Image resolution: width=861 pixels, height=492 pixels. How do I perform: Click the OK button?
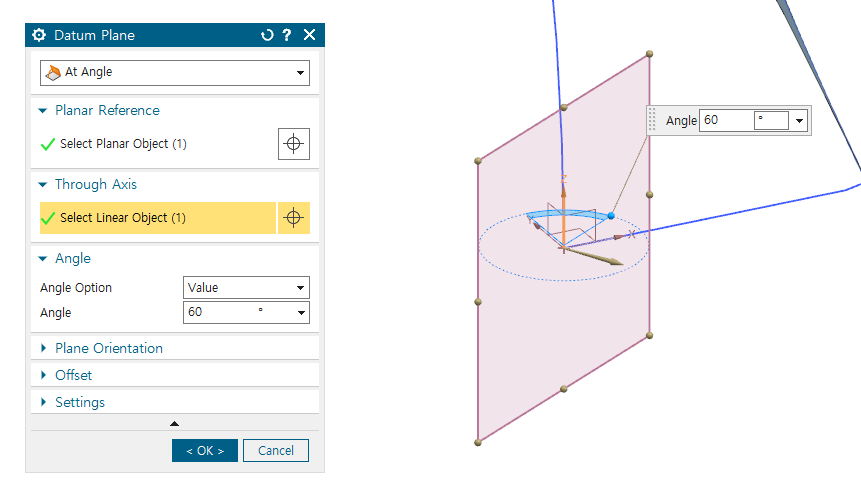click(x=204, y=451)
